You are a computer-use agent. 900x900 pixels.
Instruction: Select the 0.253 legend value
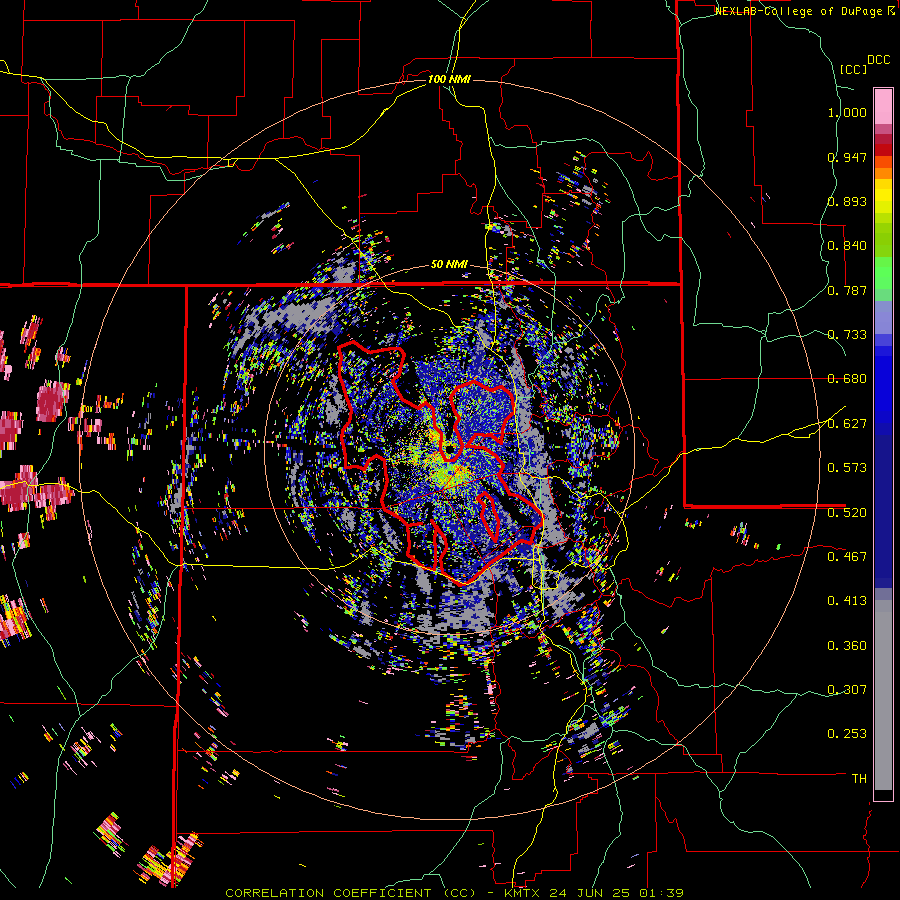[847, 734]
